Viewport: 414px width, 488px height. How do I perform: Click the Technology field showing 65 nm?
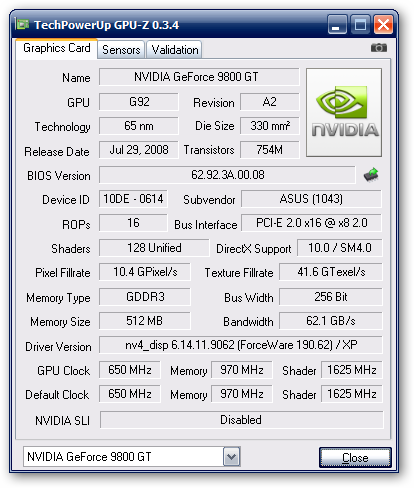(139, 126)
